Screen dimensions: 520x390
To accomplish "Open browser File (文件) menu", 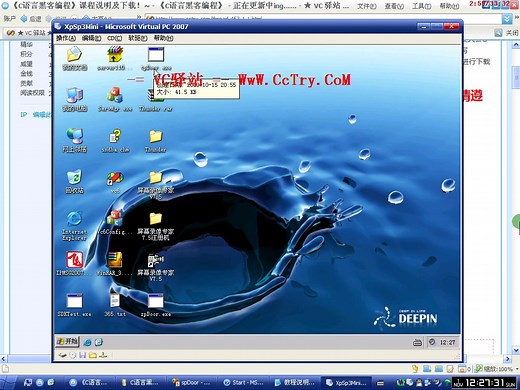I will (x=367, y=6).
